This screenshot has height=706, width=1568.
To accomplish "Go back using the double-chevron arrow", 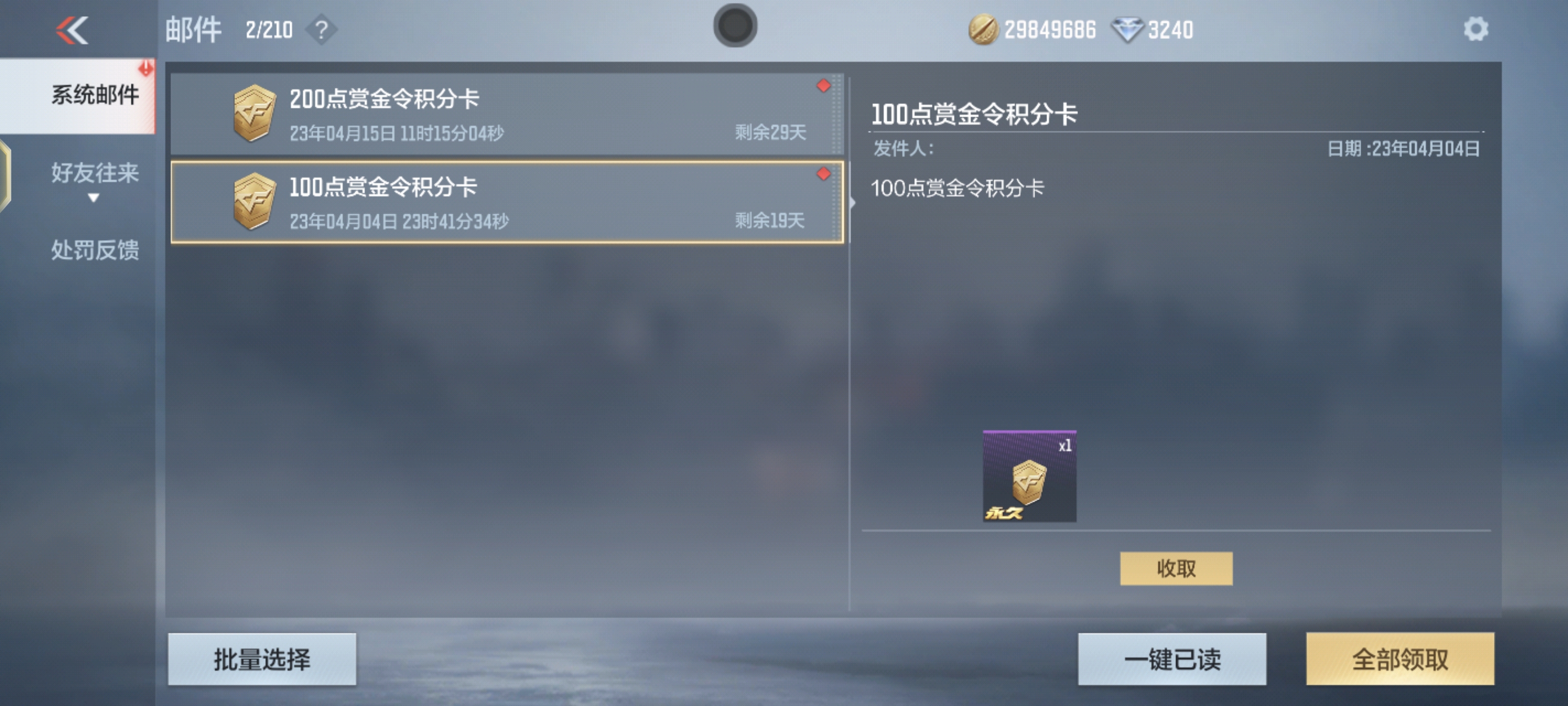I will click(x=72, y=30).
